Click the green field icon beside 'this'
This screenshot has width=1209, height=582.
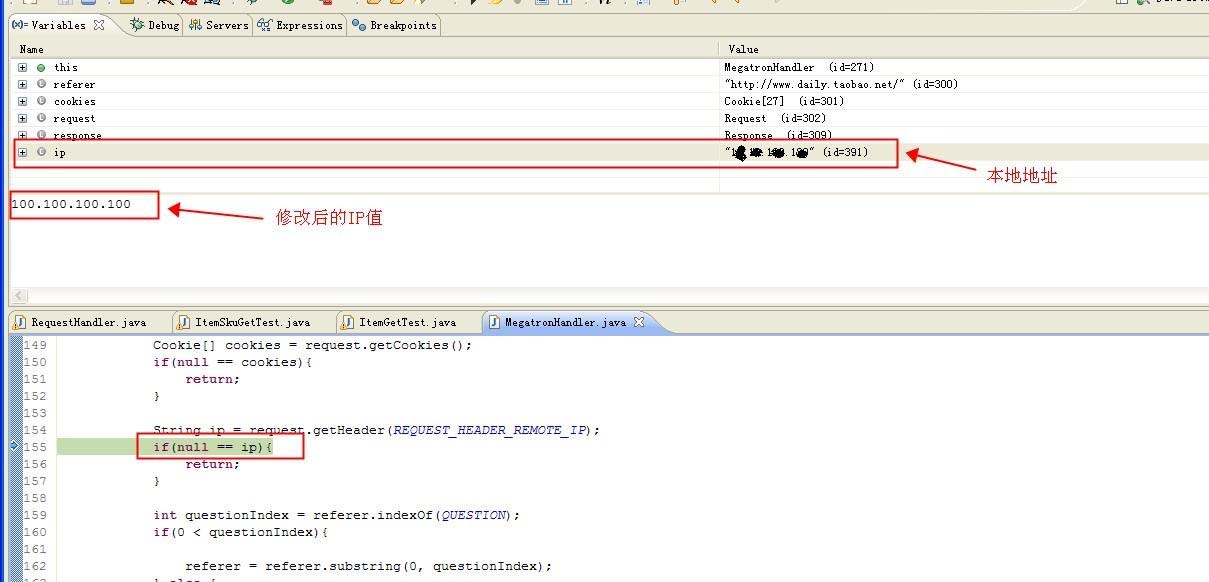coord(41,67)
